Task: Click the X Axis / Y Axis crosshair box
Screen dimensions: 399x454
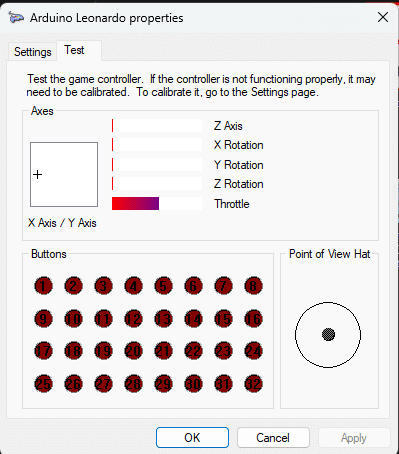Action: [x=64, y=175]
